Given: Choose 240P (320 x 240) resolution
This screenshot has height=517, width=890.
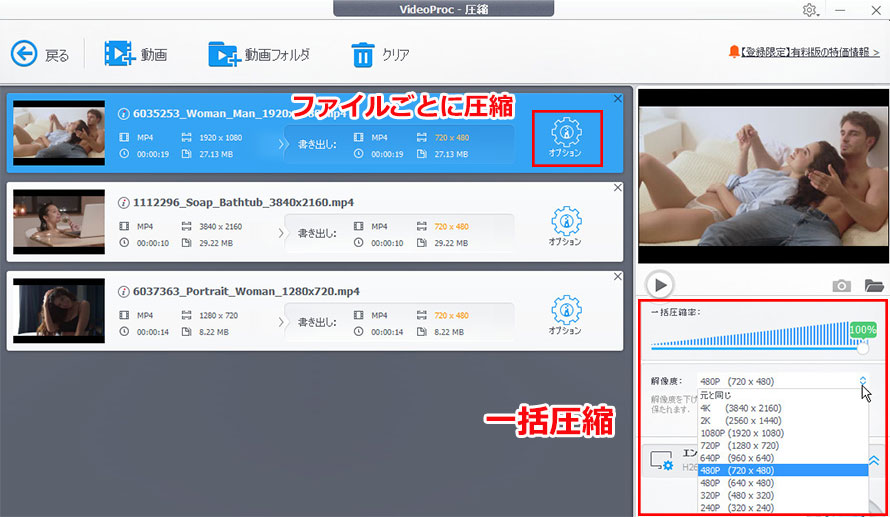Looking at the screenshot, I should [783, 508].
